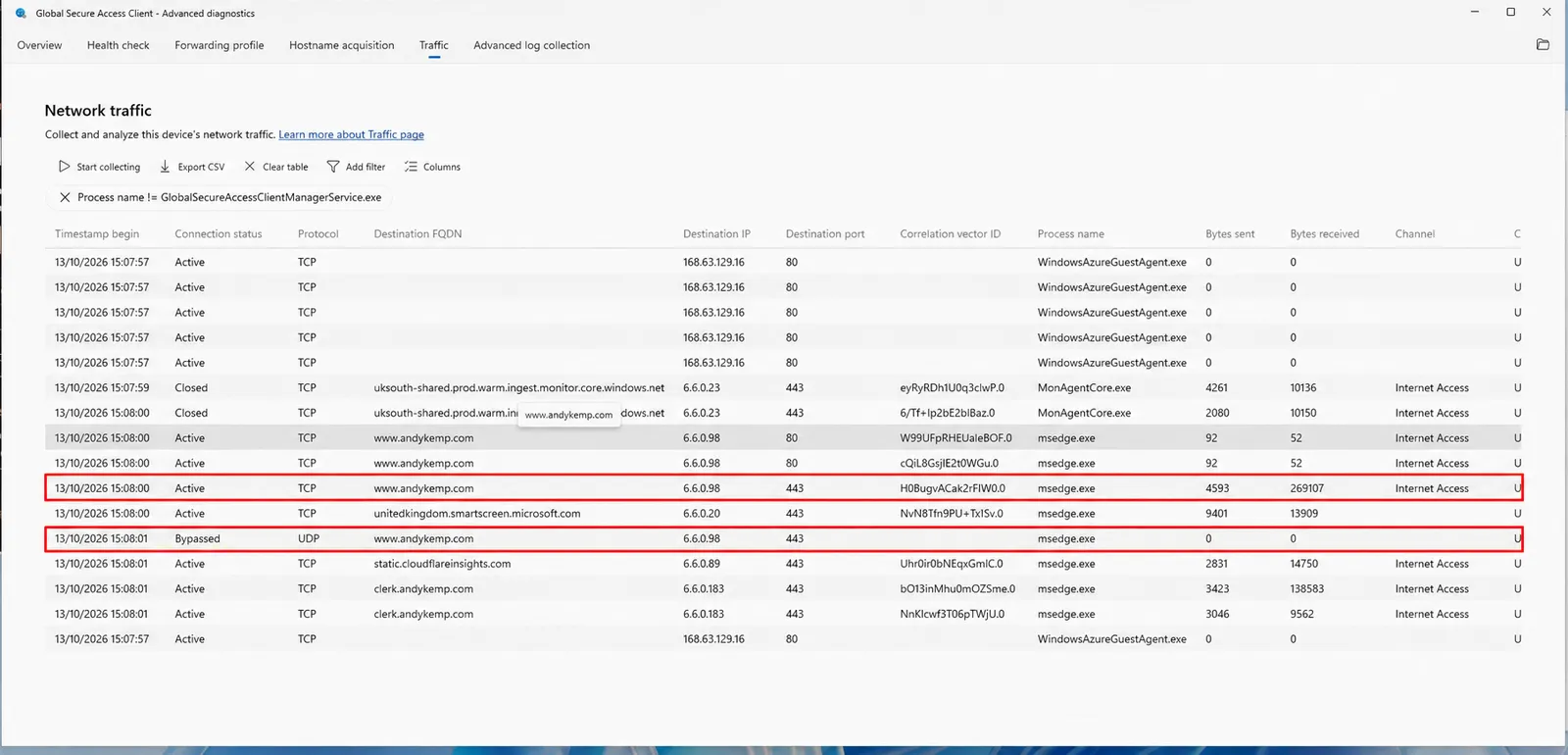The height and width of the screenshot is (755, 1568).
Task: Select the UDP protocol cell
Action: tap(309, 539)
